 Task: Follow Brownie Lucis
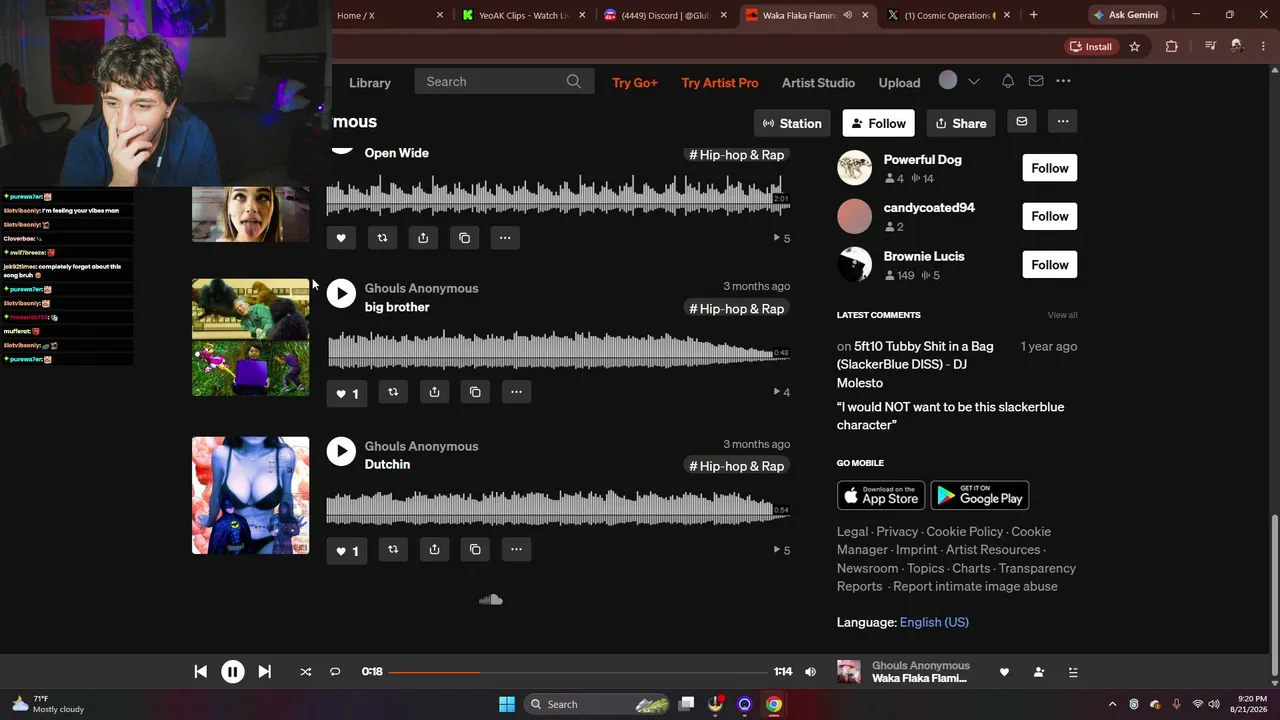click(1050, 265)
